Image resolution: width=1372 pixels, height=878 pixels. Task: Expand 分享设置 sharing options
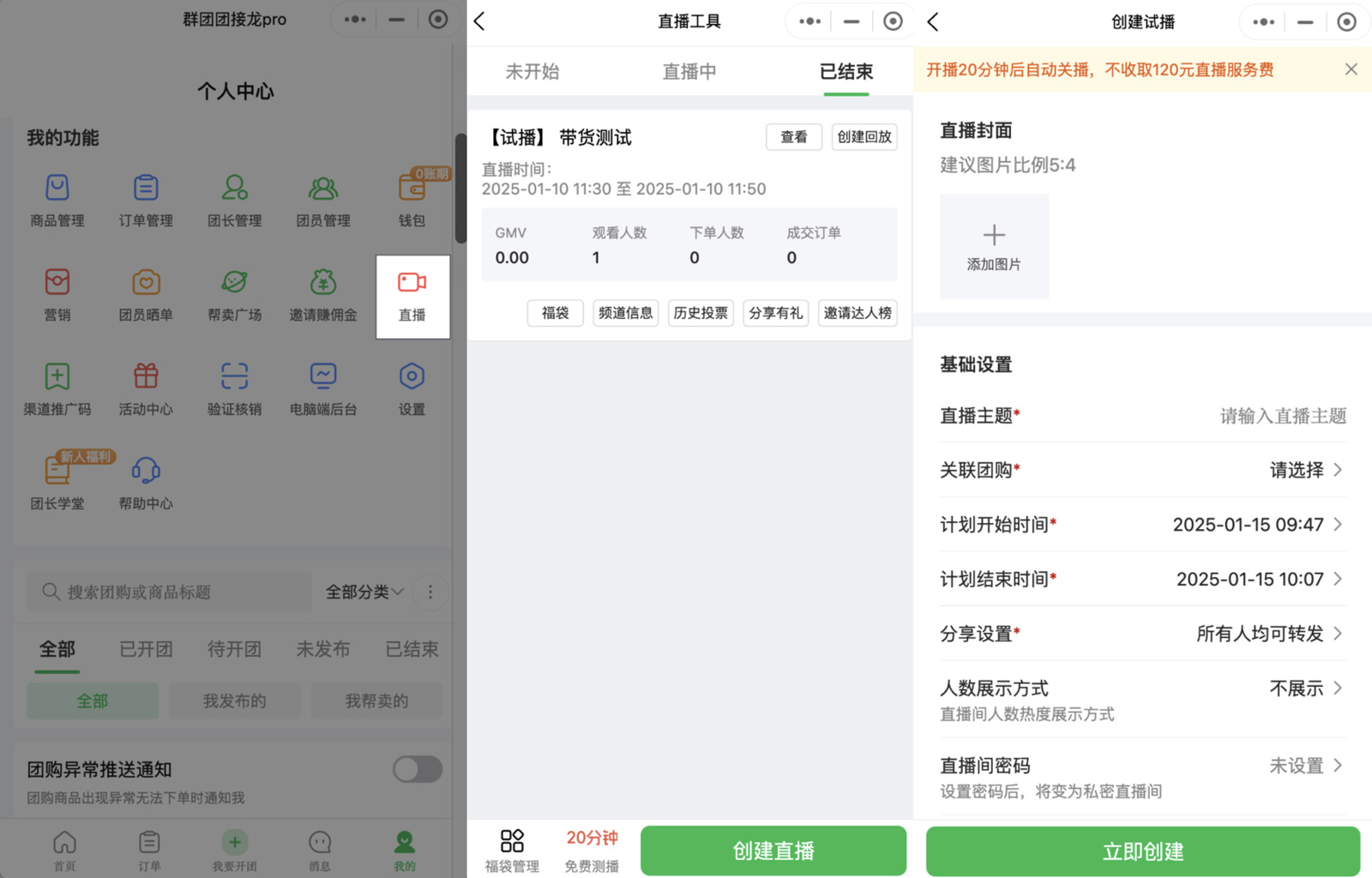[1142, 634]
